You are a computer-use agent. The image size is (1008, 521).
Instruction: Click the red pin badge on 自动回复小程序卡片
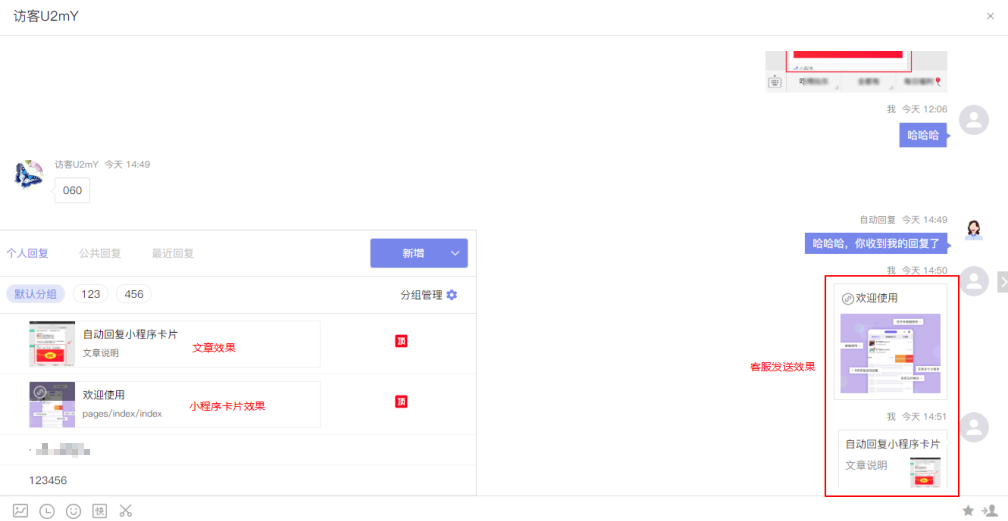401,341
